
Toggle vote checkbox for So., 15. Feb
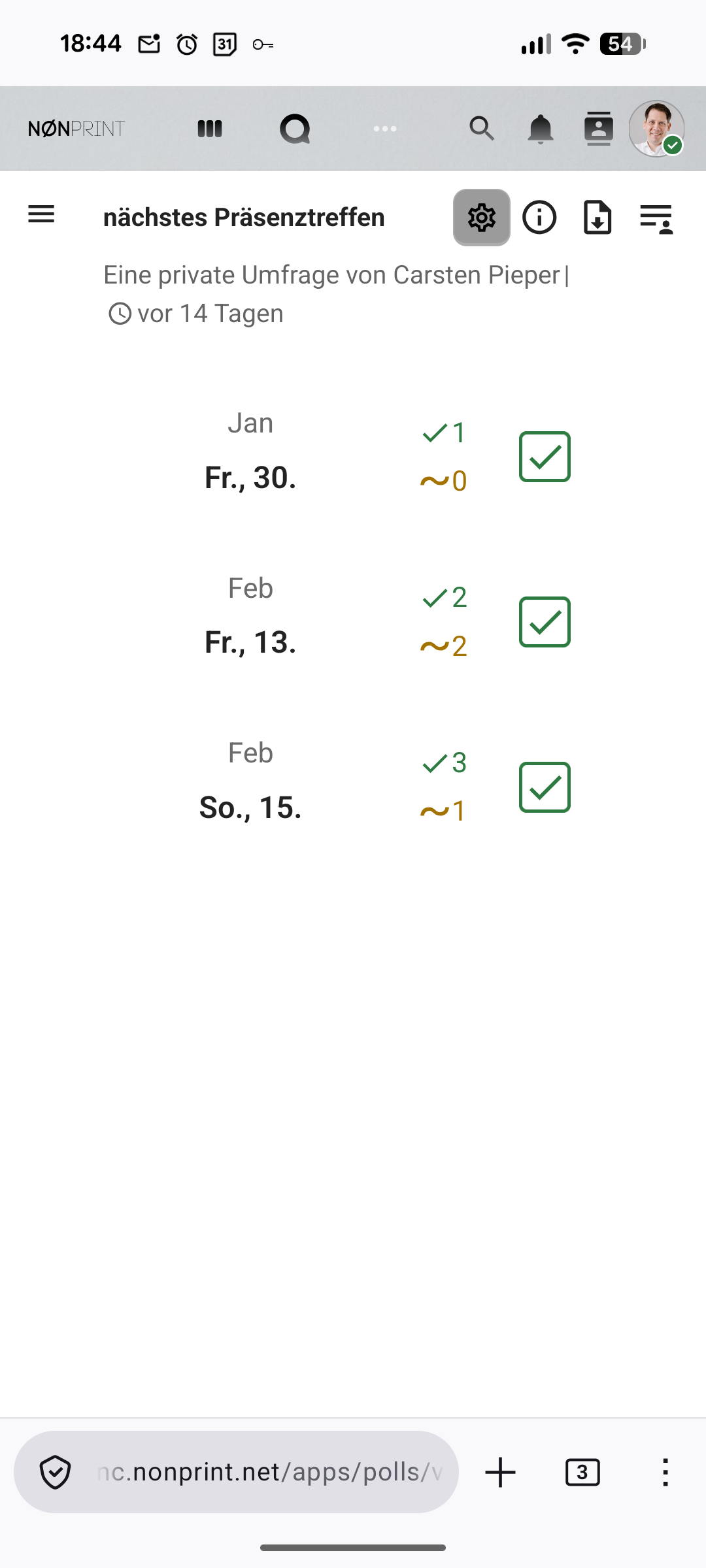coord(545,787)
